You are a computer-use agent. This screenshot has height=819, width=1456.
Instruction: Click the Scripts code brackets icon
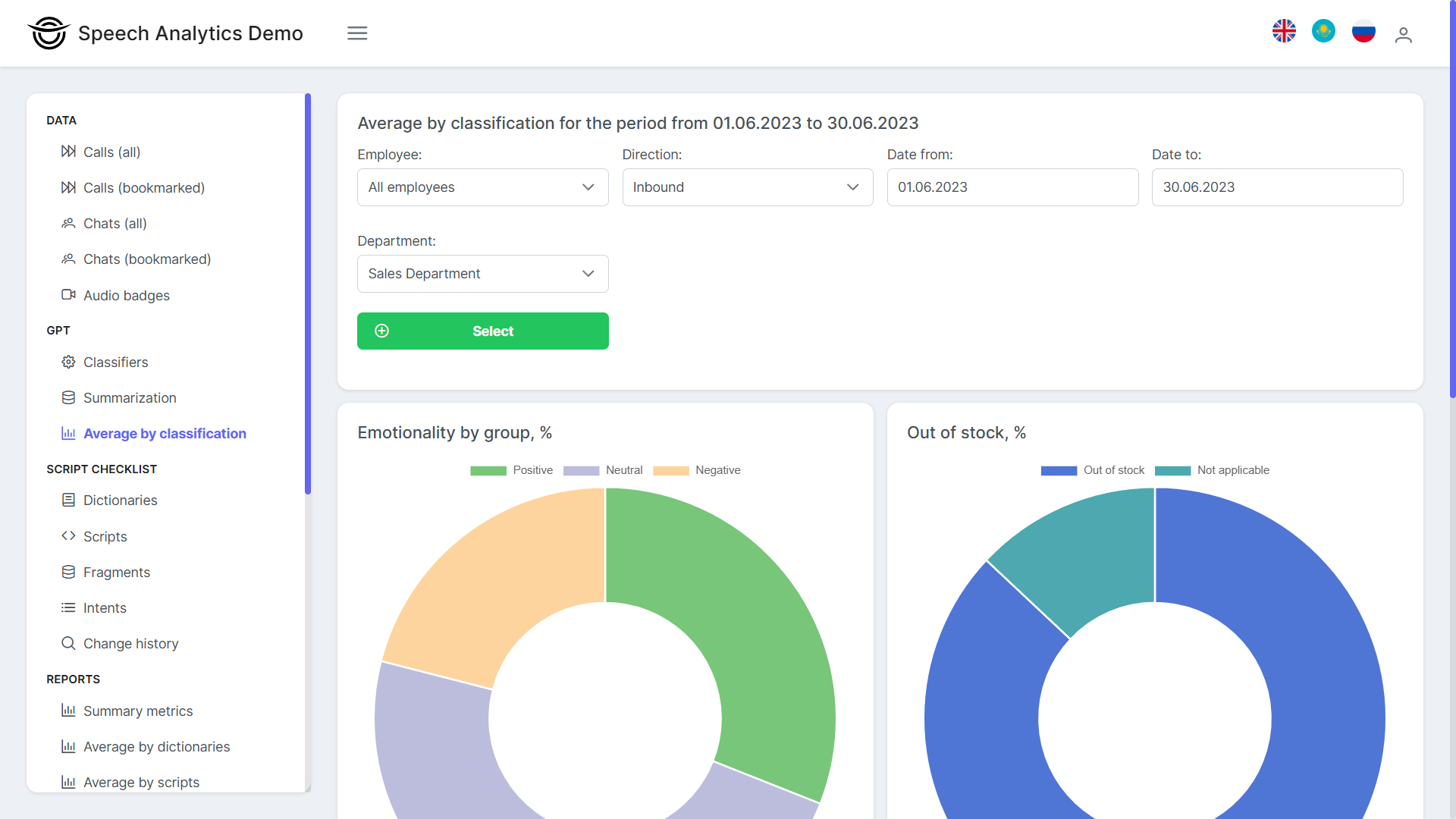pyautogui.click(x=68, y=535)
